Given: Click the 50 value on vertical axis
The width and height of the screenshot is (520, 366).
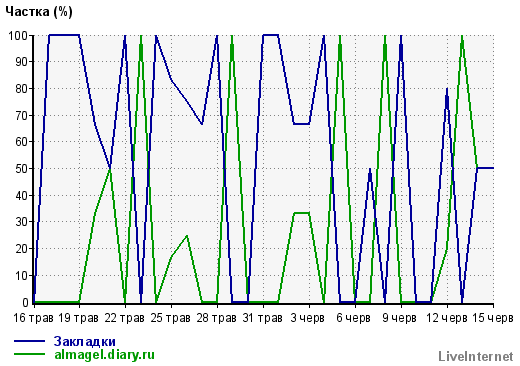Looking at the screenshot, I should [x=22, y=168].
